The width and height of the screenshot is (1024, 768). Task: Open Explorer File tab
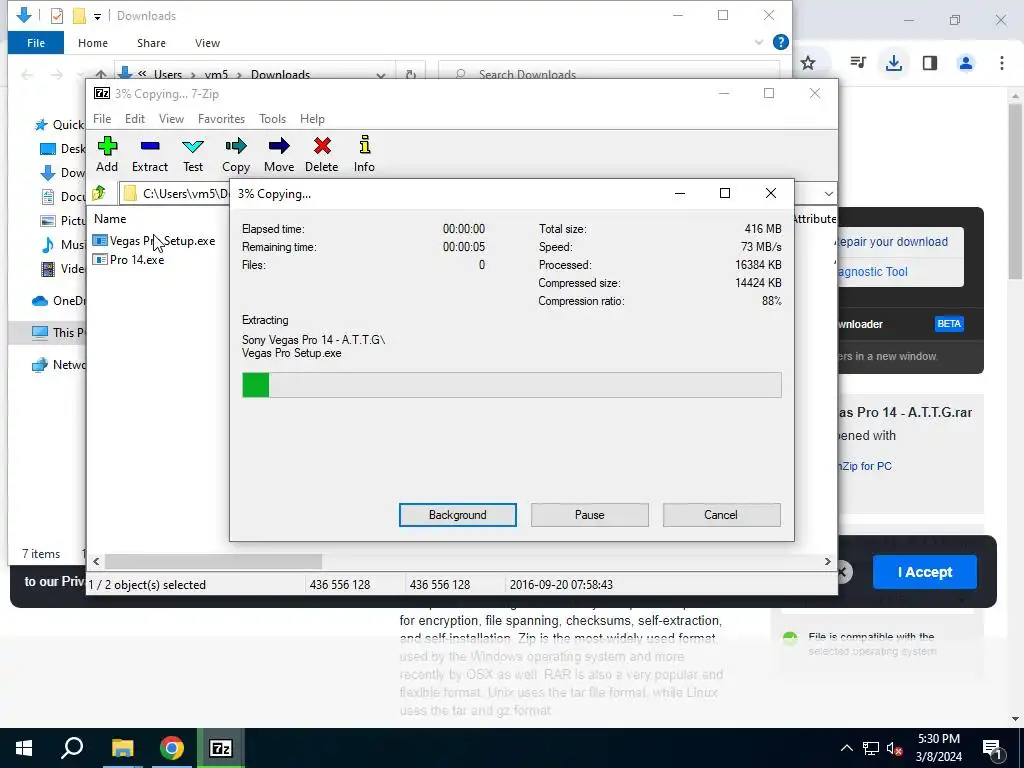pyautogui.click(x=36, y=43)
